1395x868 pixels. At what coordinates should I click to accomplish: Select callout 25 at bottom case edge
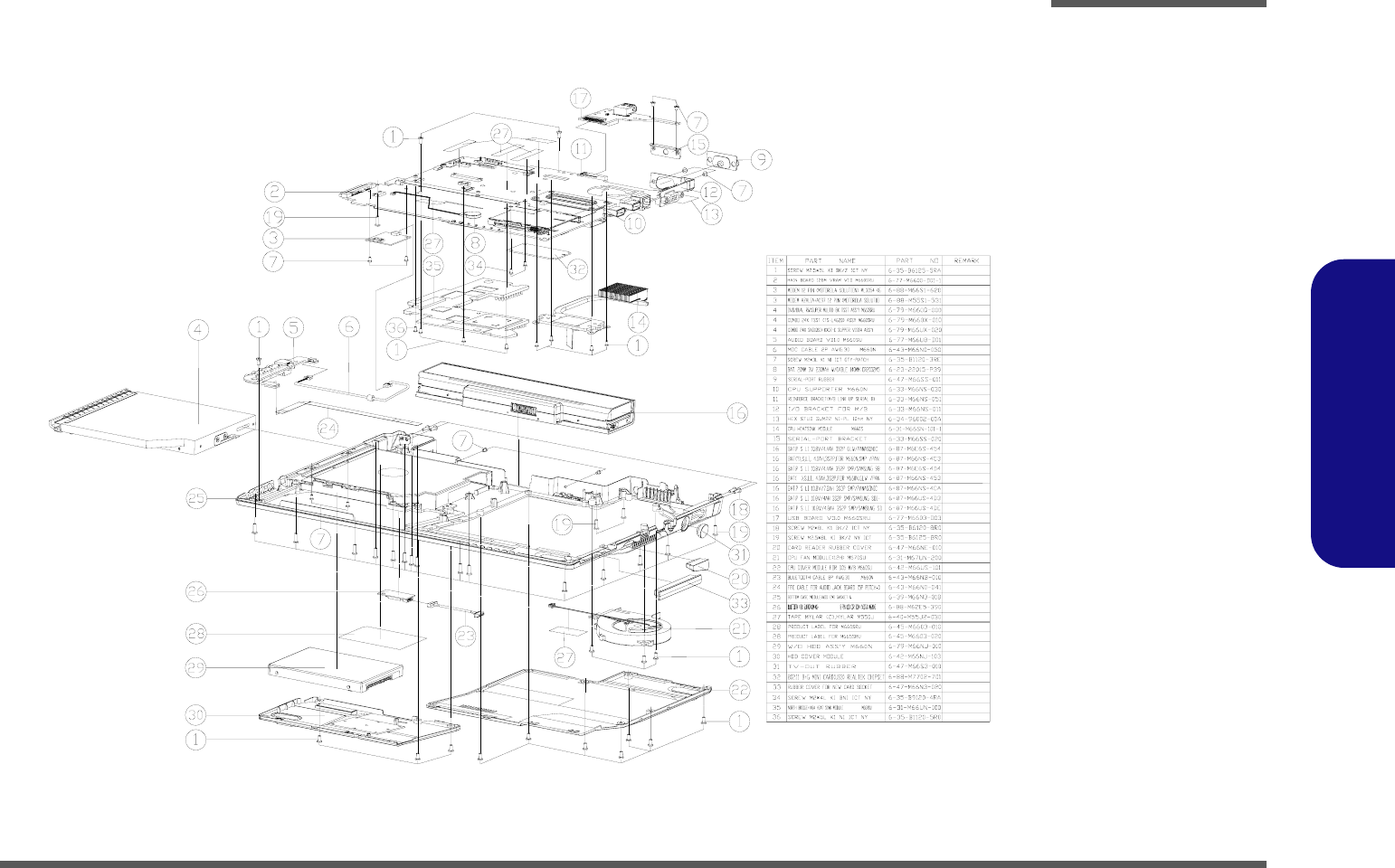tap(196, 497)
